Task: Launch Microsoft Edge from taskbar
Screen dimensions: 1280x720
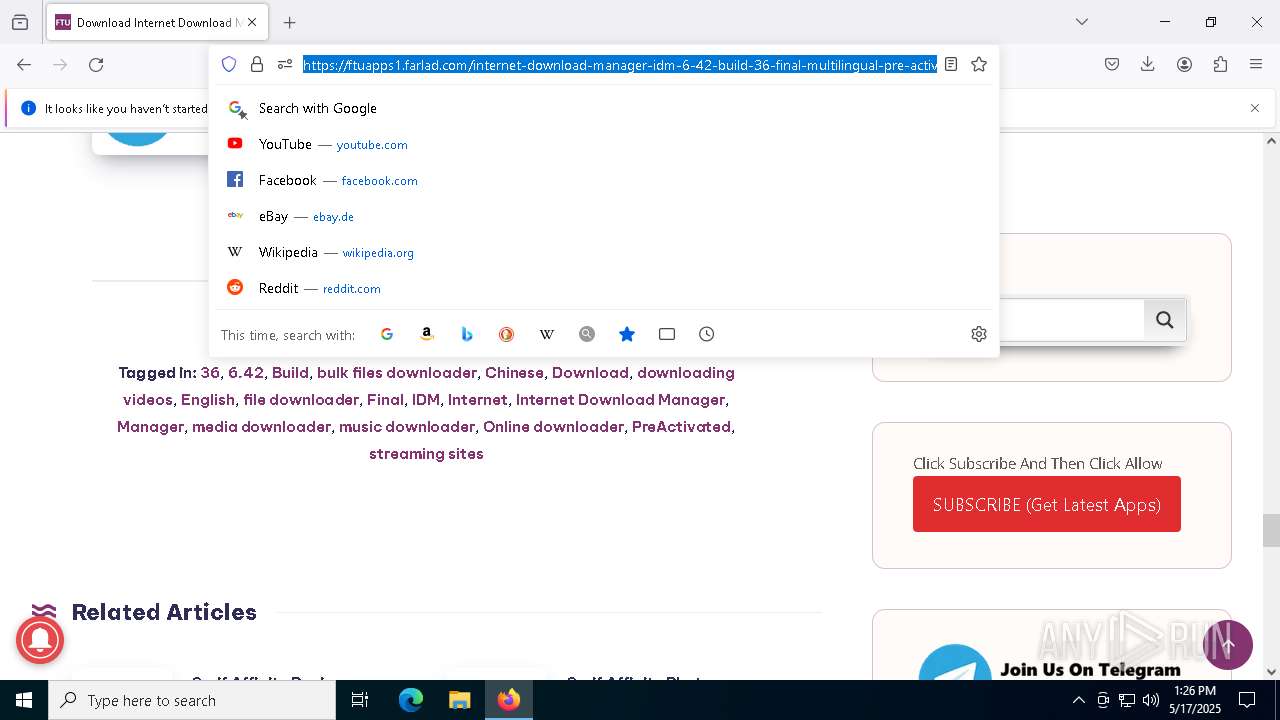Action: pos(411,700)
